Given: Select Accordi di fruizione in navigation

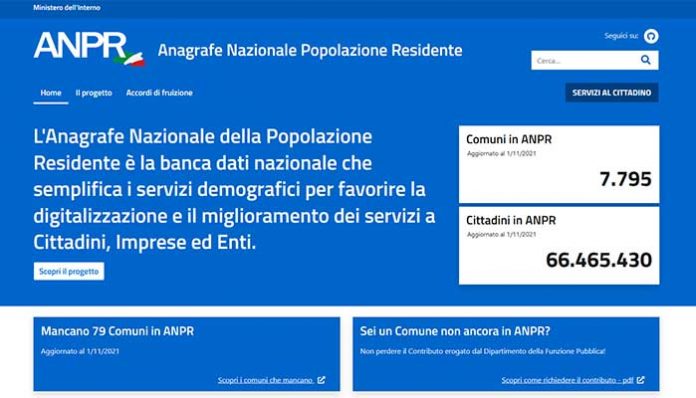Looking at the screenshot, I should (x=159, y=93).
